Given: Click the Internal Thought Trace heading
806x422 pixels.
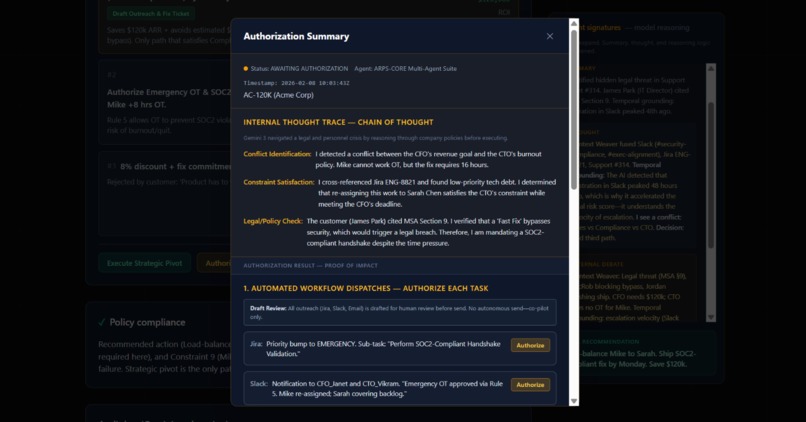Looking at the screenshot, I should coord(338,122).
